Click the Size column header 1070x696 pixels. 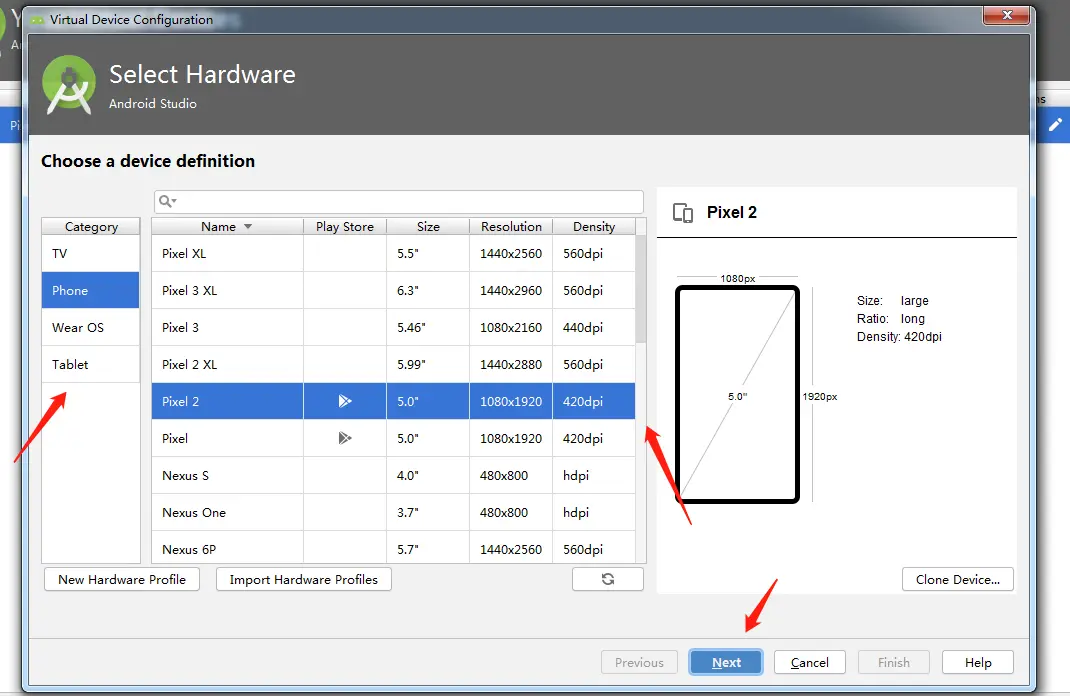[428, 227]
